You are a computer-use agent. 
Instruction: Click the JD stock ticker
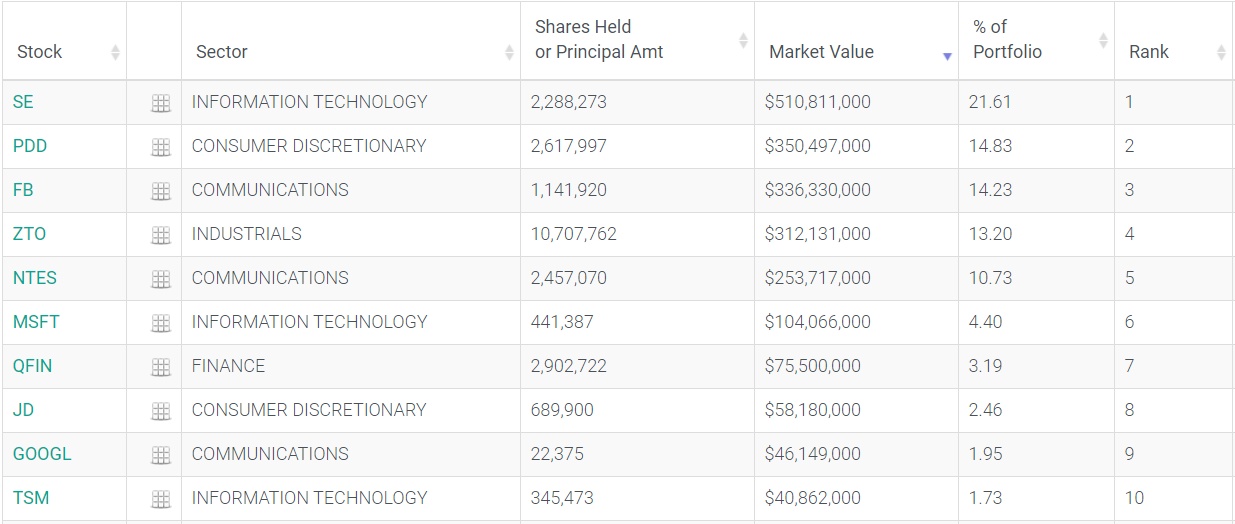[x=23, y=410]
